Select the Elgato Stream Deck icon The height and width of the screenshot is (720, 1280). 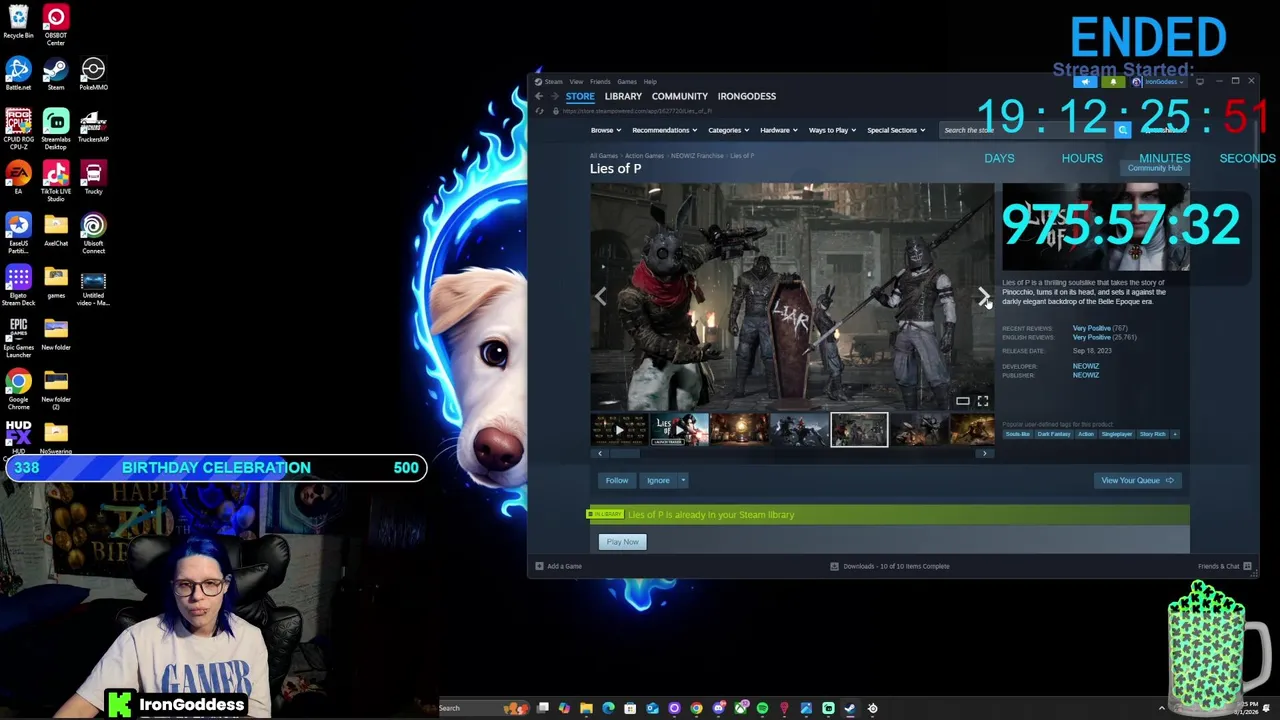(18, 285)
